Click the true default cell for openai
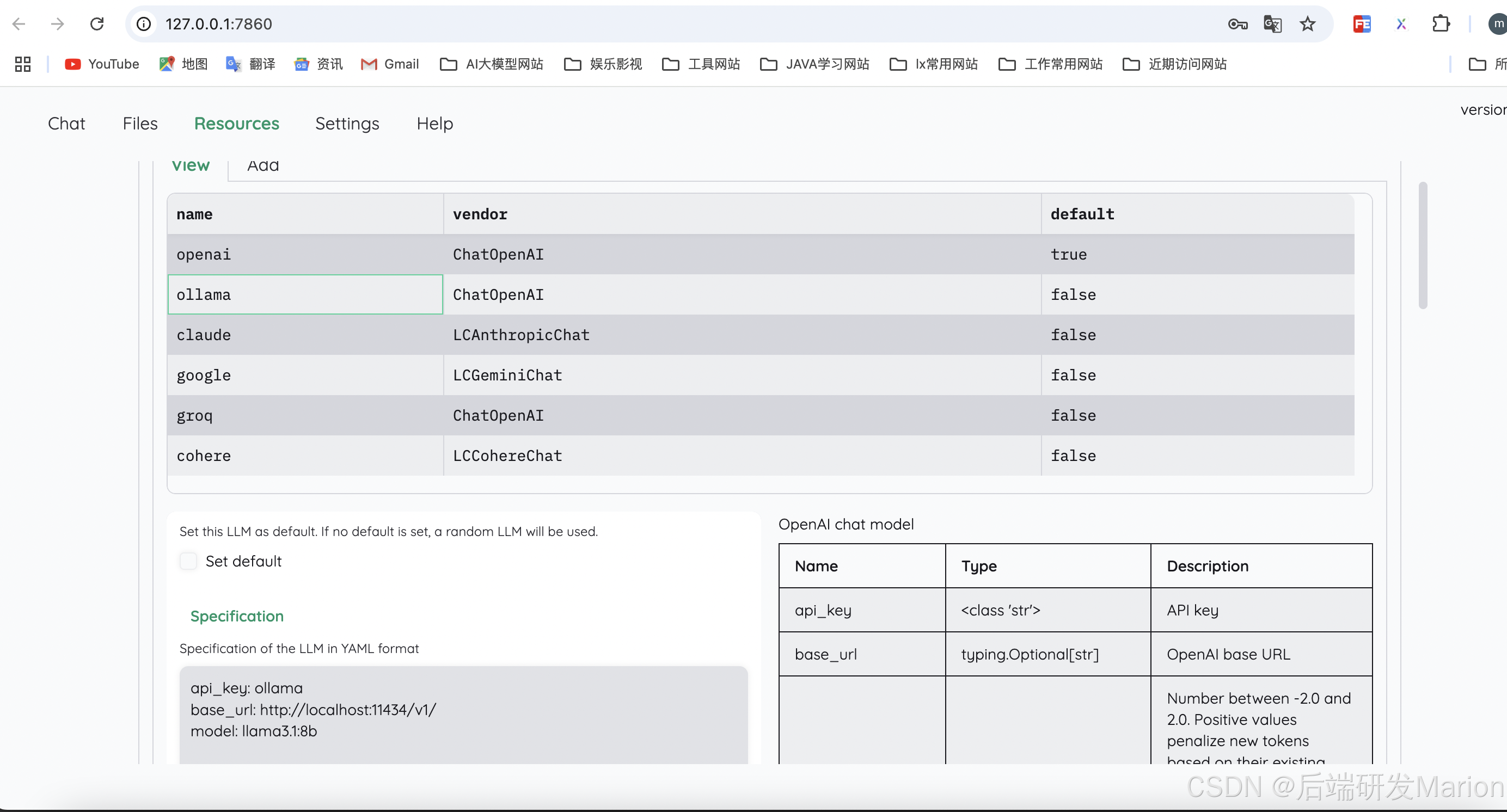1507x812 pixels. [1198, 254]
